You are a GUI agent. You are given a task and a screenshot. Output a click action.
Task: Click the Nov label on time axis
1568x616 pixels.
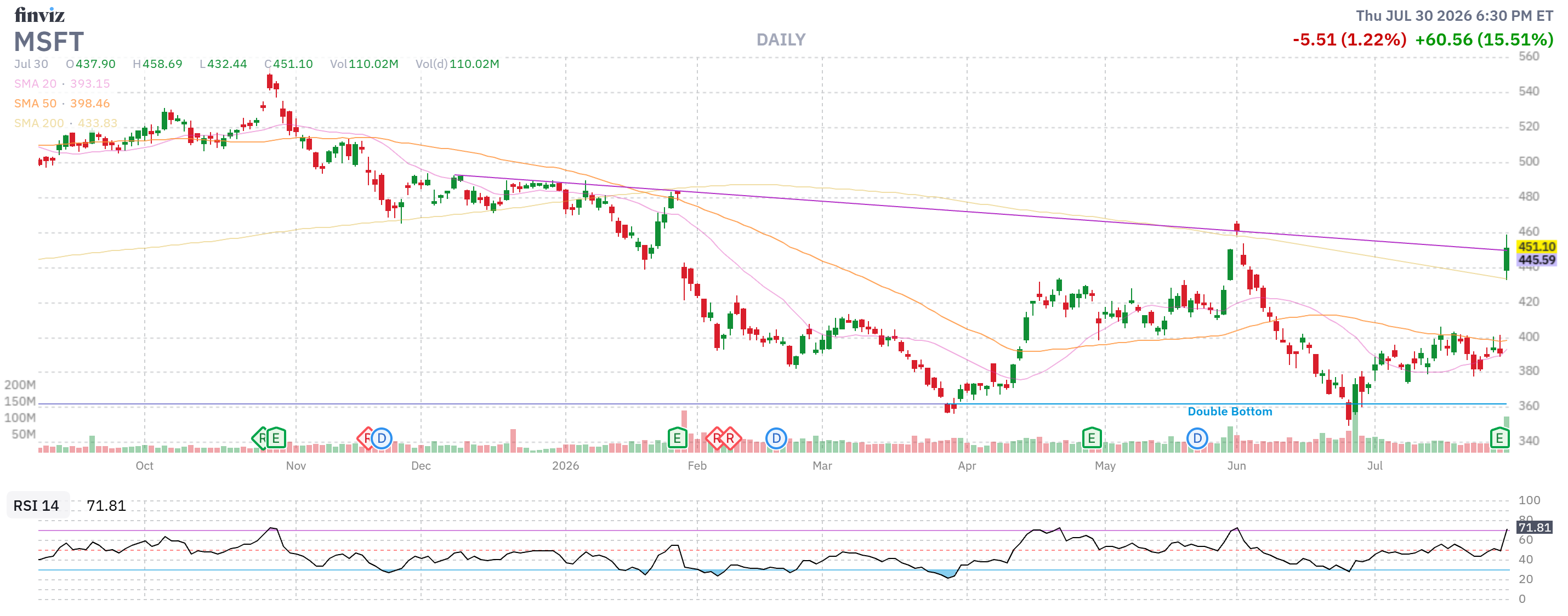tap(296, 466)
